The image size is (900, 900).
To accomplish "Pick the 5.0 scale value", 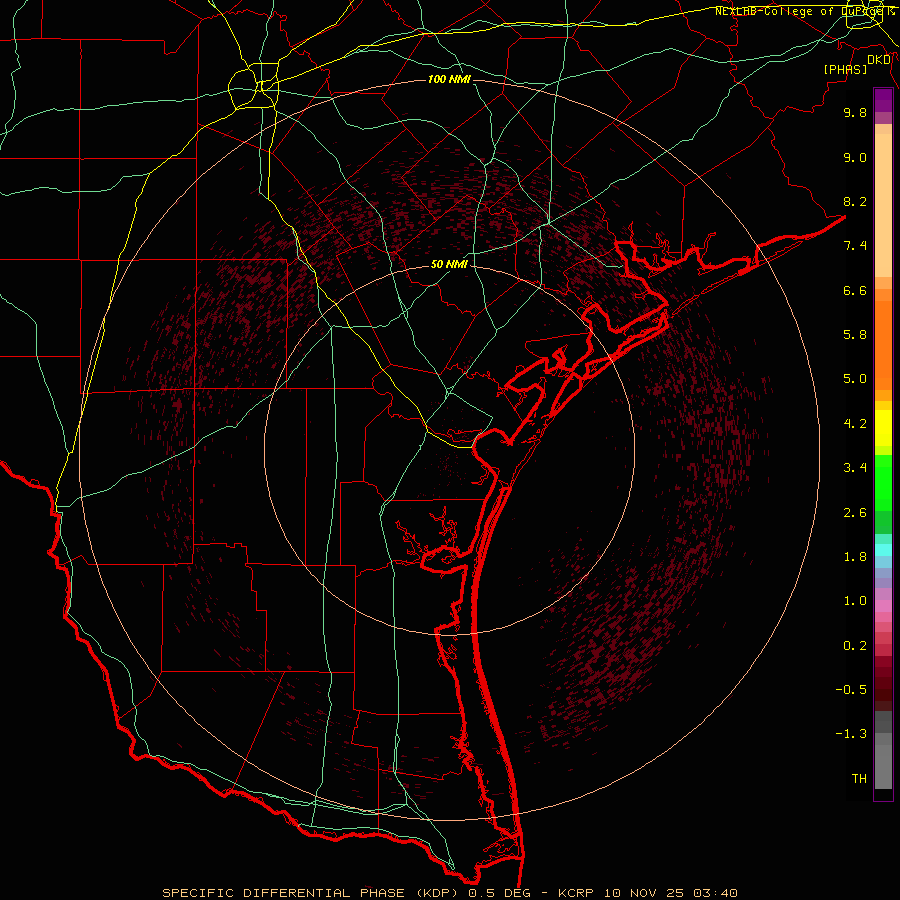I will click(x=855, y=379).
